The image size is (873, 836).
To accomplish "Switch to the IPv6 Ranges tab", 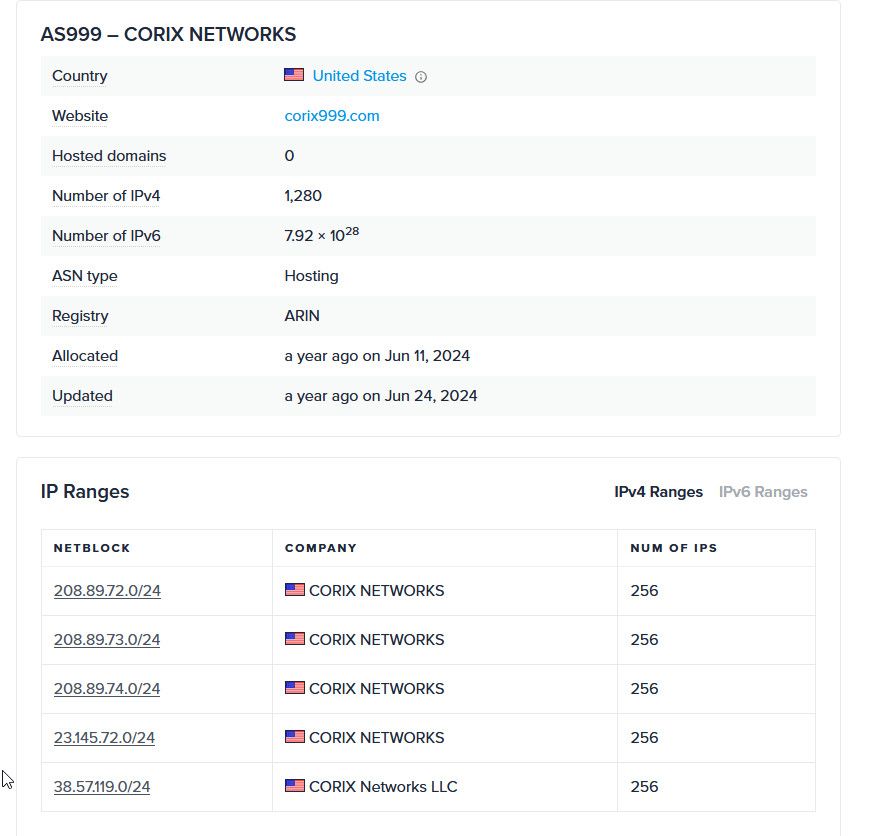I will 763,492.
